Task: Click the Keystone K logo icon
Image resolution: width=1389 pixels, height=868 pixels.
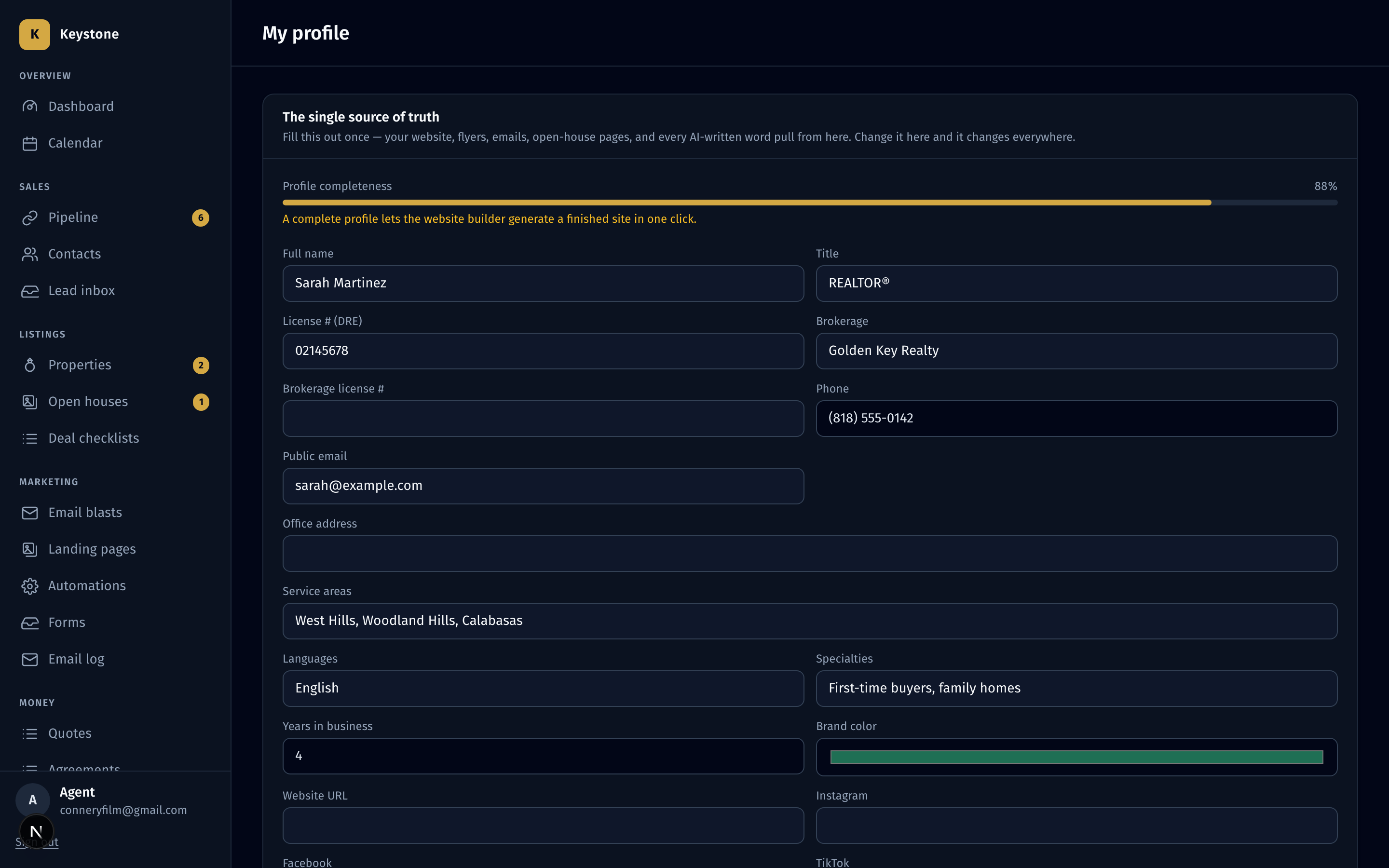Action: (x=34, y=34)
